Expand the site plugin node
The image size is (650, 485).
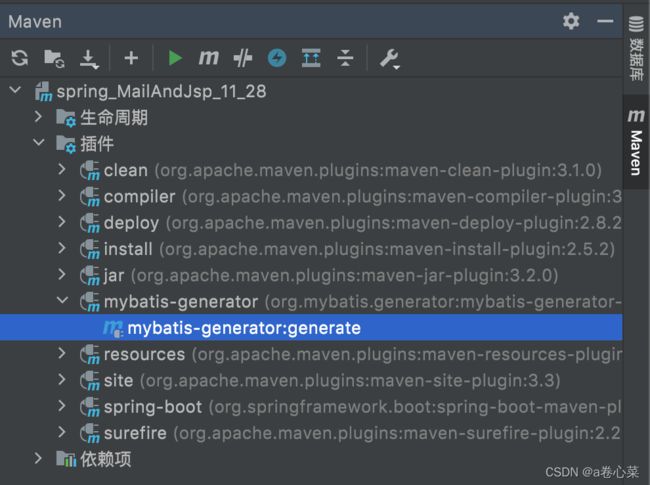pyautogui.click(x=62, y=379)
